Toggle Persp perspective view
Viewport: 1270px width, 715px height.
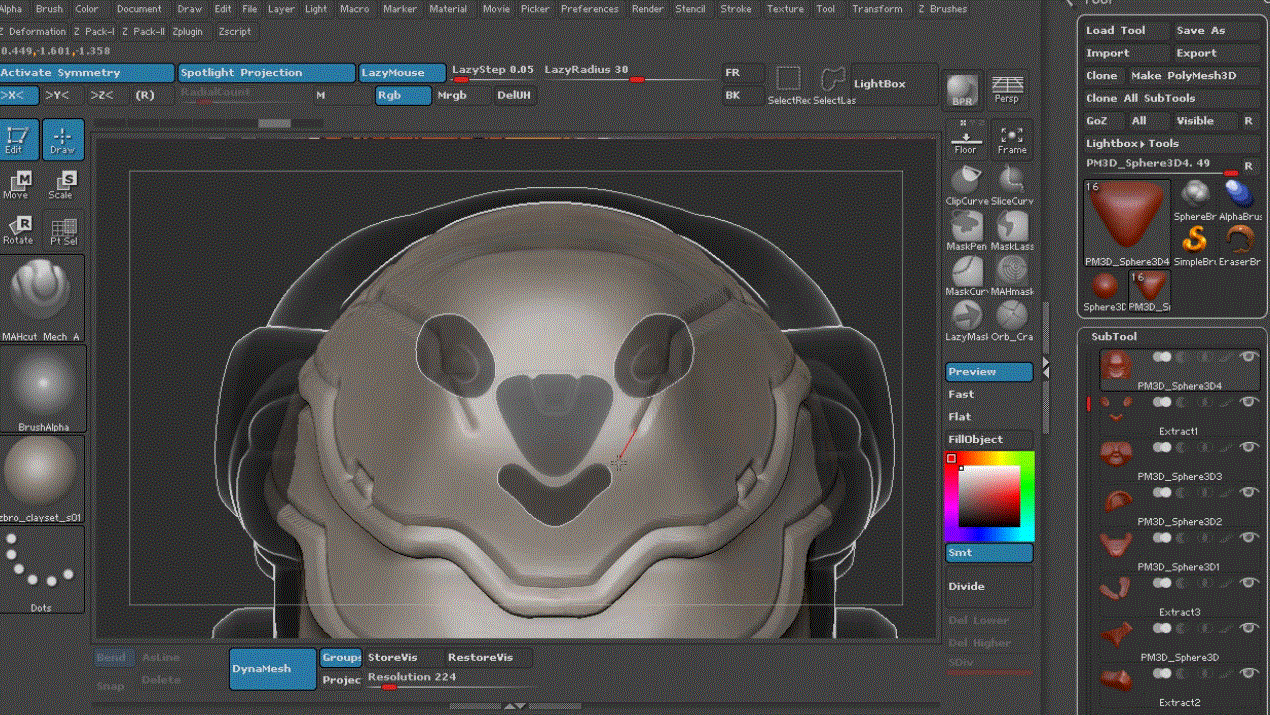point(1007,90)
